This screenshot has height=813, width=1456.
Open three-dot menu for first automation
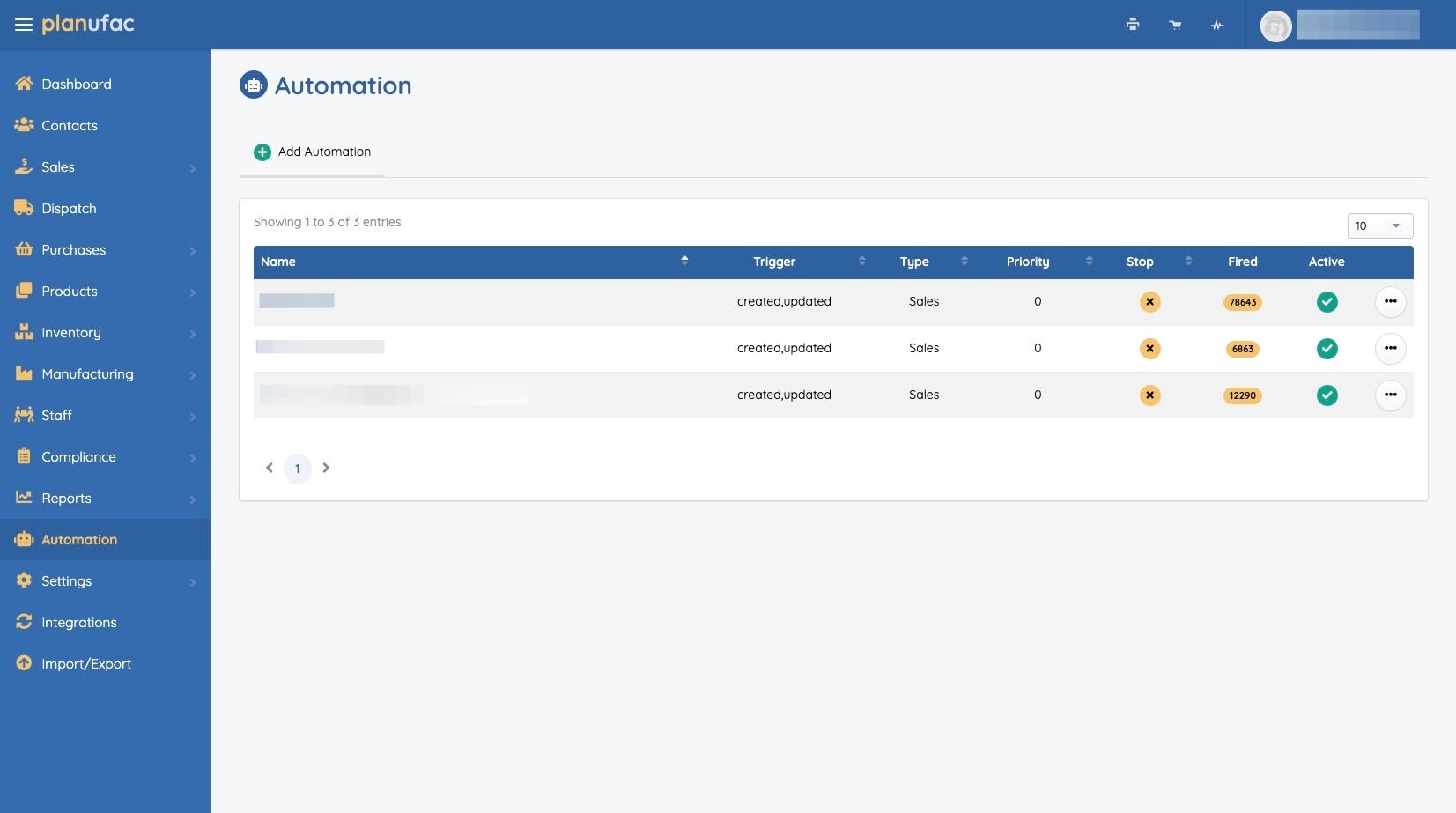(1390, 302)
